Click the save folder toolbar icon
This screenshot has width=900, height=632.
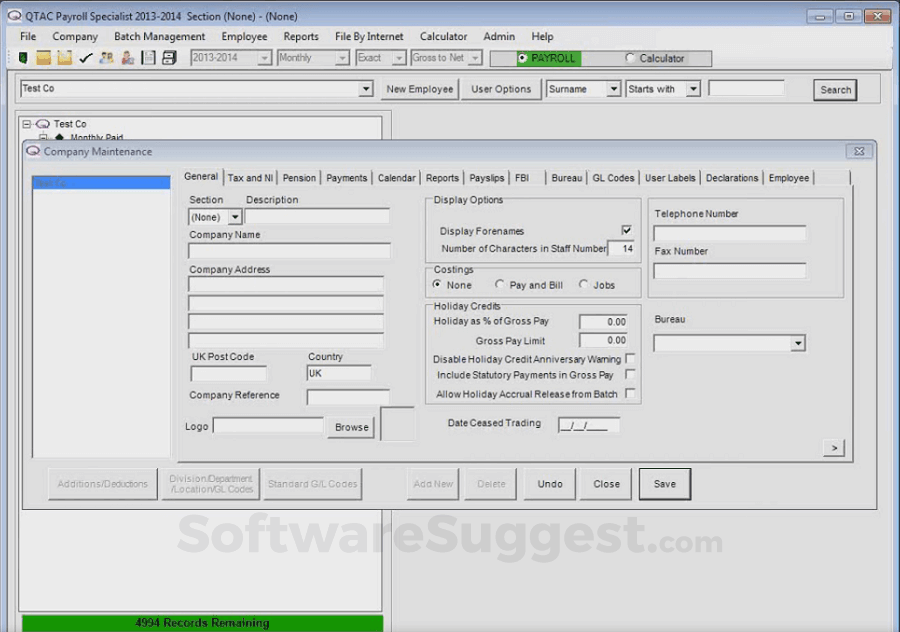[x=64, y=58]
